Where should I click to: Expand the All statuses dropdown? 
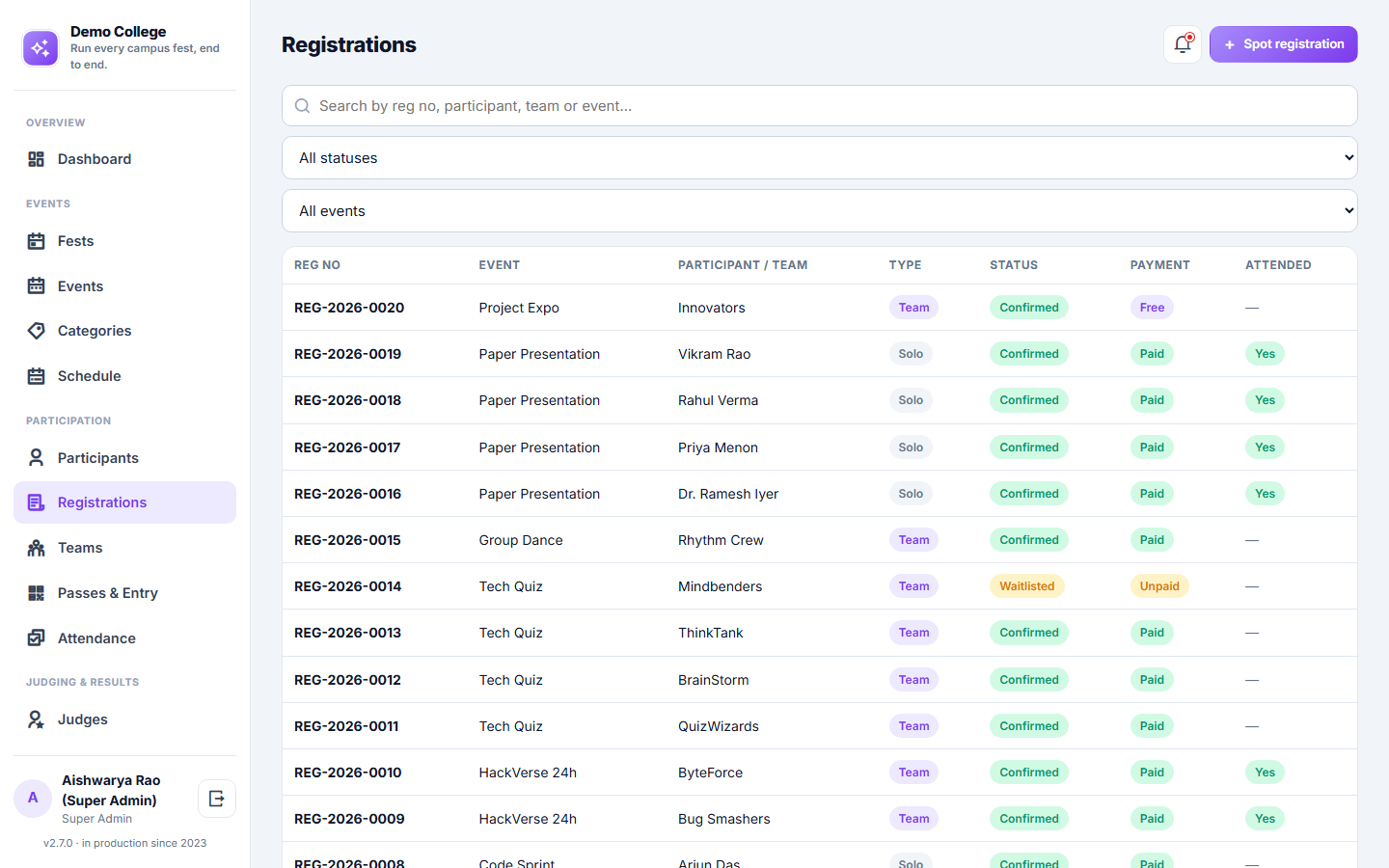[x=820, y=158]
